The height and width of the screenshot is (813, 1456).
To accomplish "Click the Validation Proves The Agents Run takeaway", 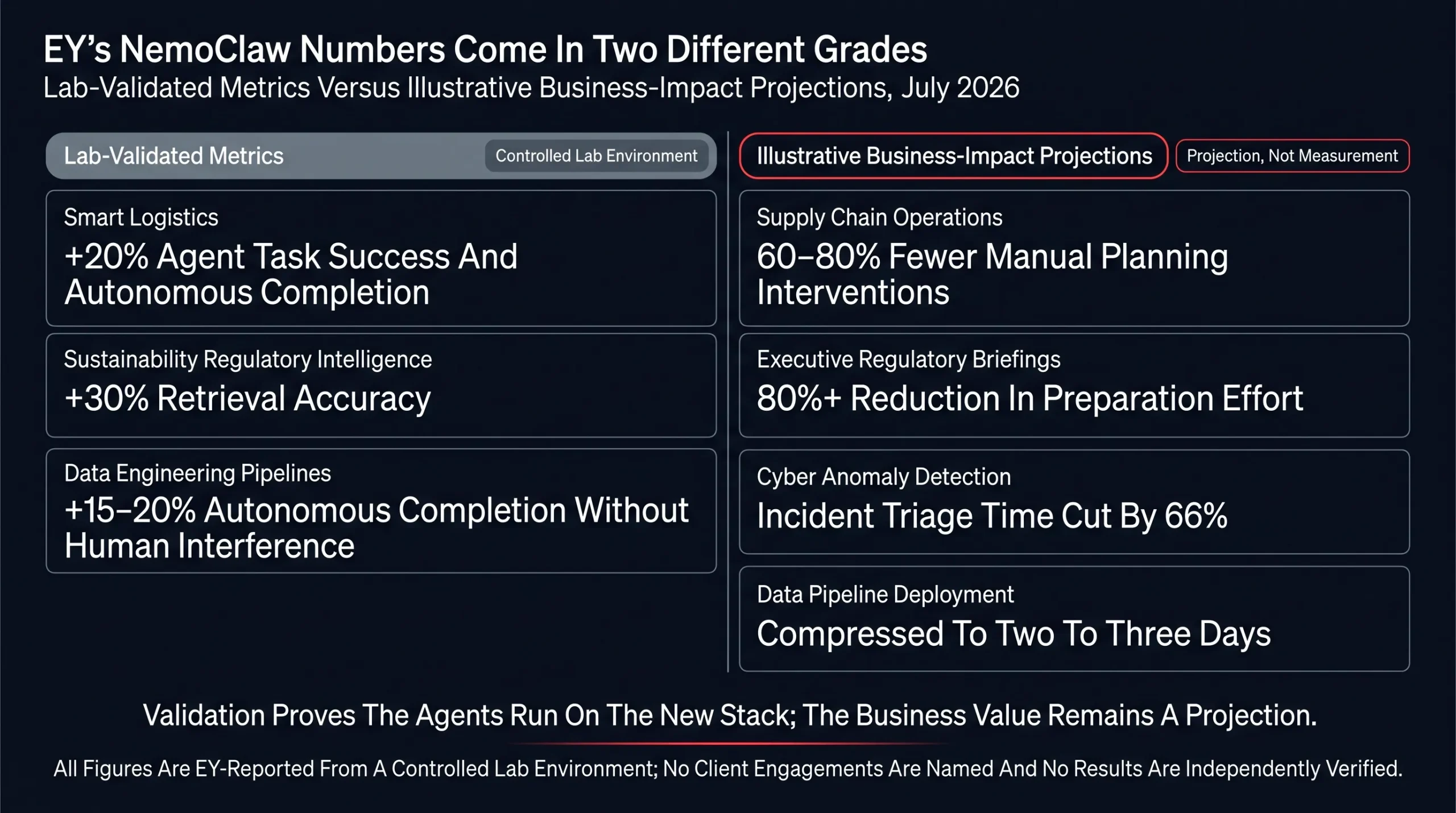I will point(730,715).
